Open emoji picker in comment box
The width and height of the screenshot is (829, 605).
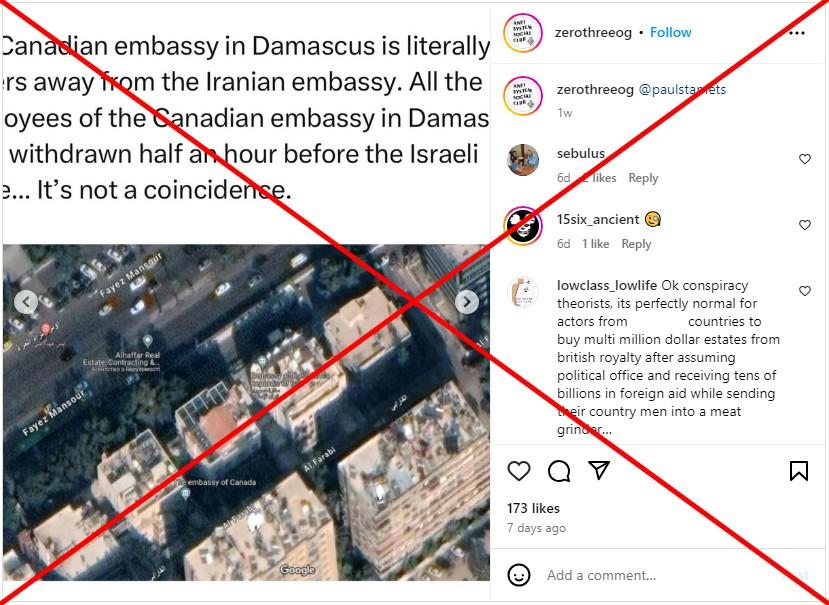tap(519, 575)
